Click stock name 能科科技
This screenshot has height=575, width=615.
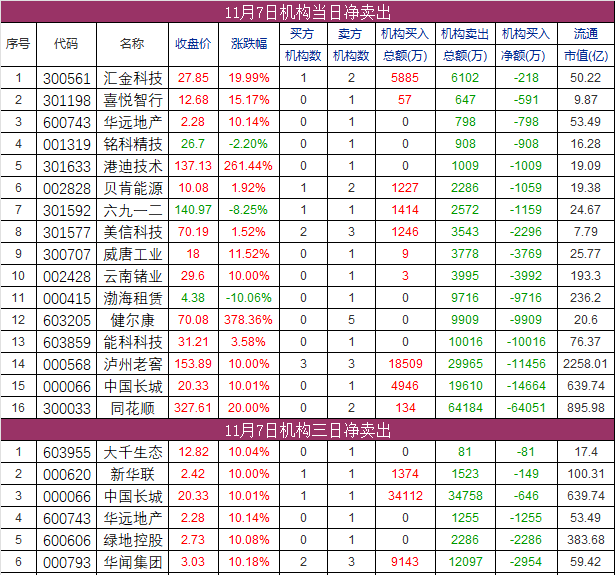point(133,342)
